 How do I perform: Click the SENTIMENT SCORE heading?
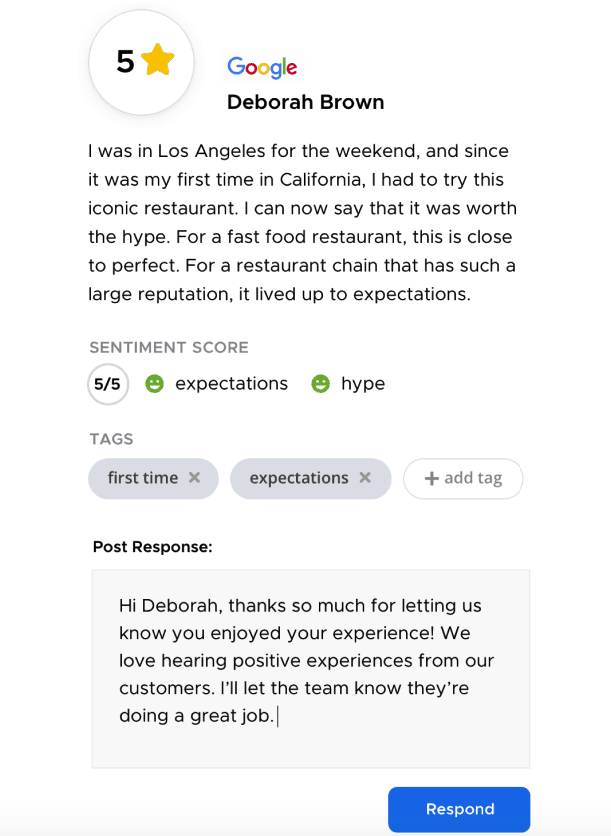pos(169,348)
